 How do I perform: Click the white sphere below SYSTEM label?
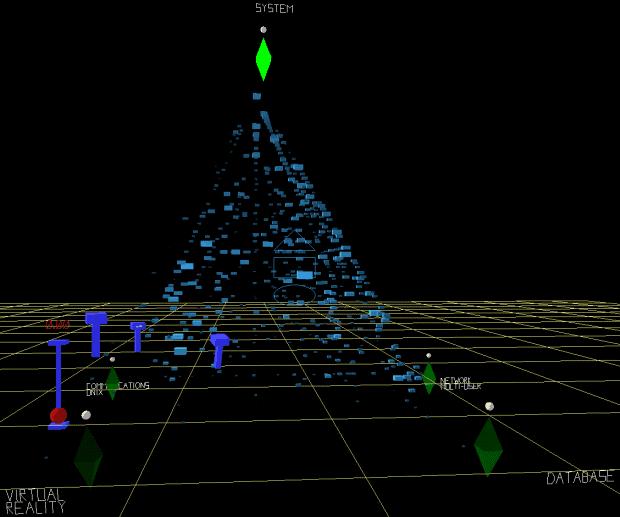263,30
